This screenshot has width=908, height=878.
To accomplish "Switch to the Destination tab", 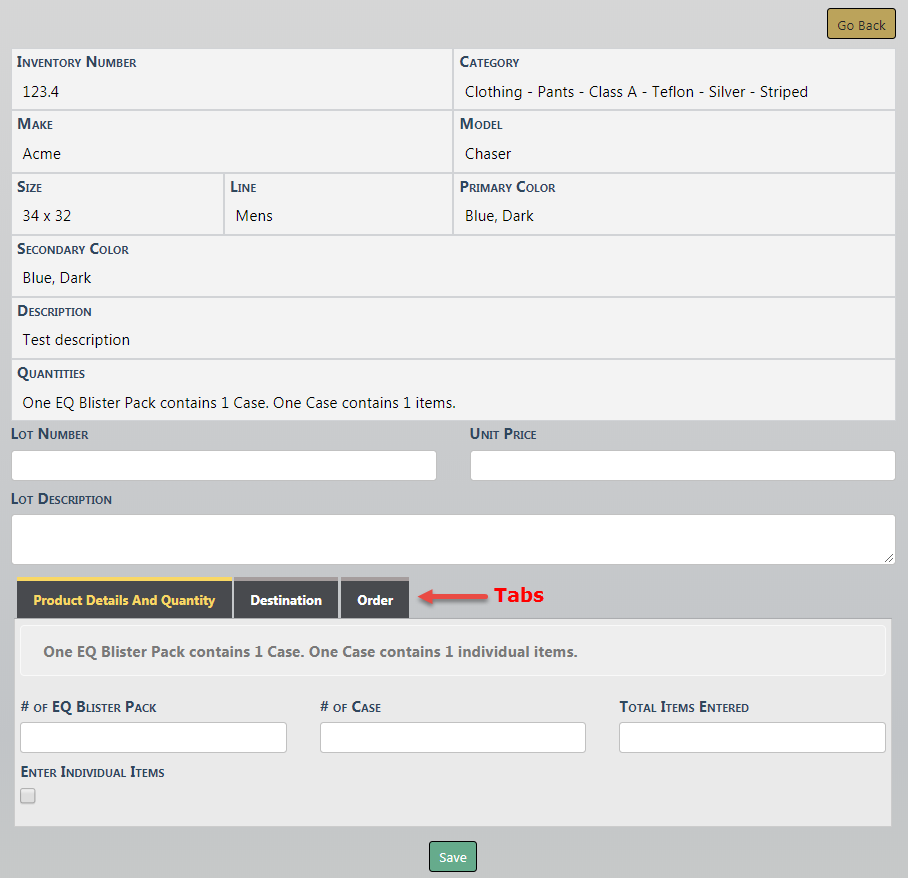I will (x=286, y=600).
